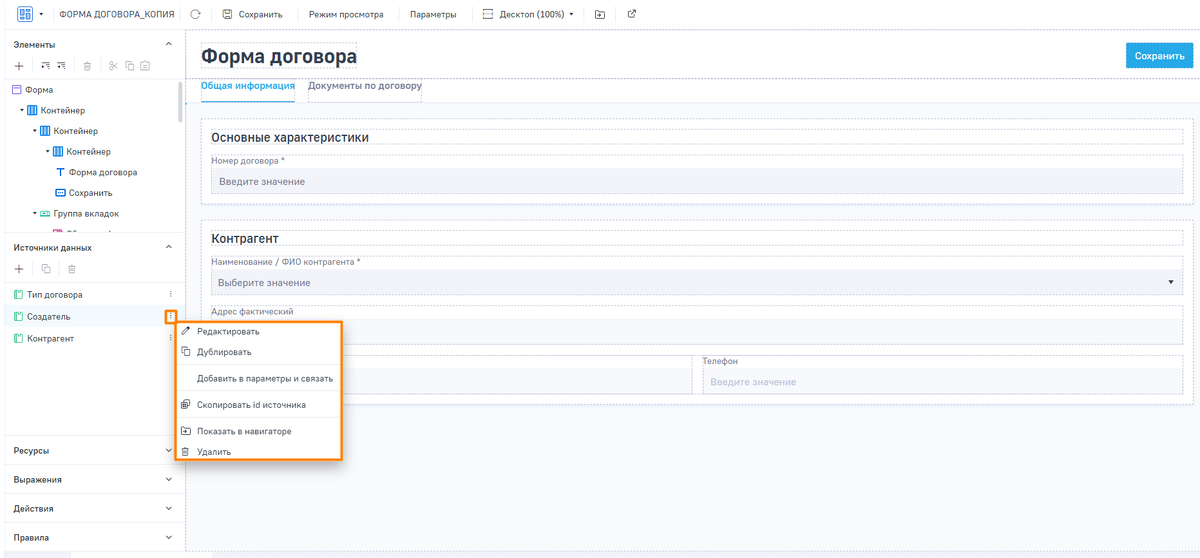This screenshot has width=1200, height=558.
Task: Select Скопировать id источника menu item
Action: [259, 405]
